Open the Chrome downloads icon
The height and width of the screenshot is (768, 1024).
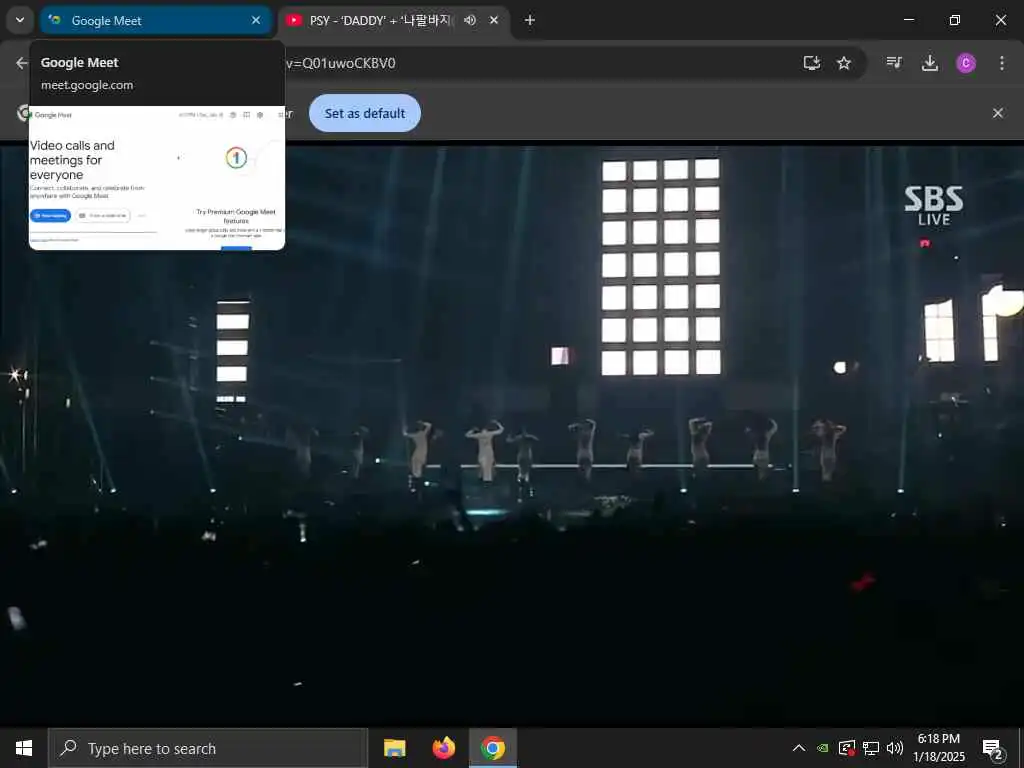pos(929,63)
